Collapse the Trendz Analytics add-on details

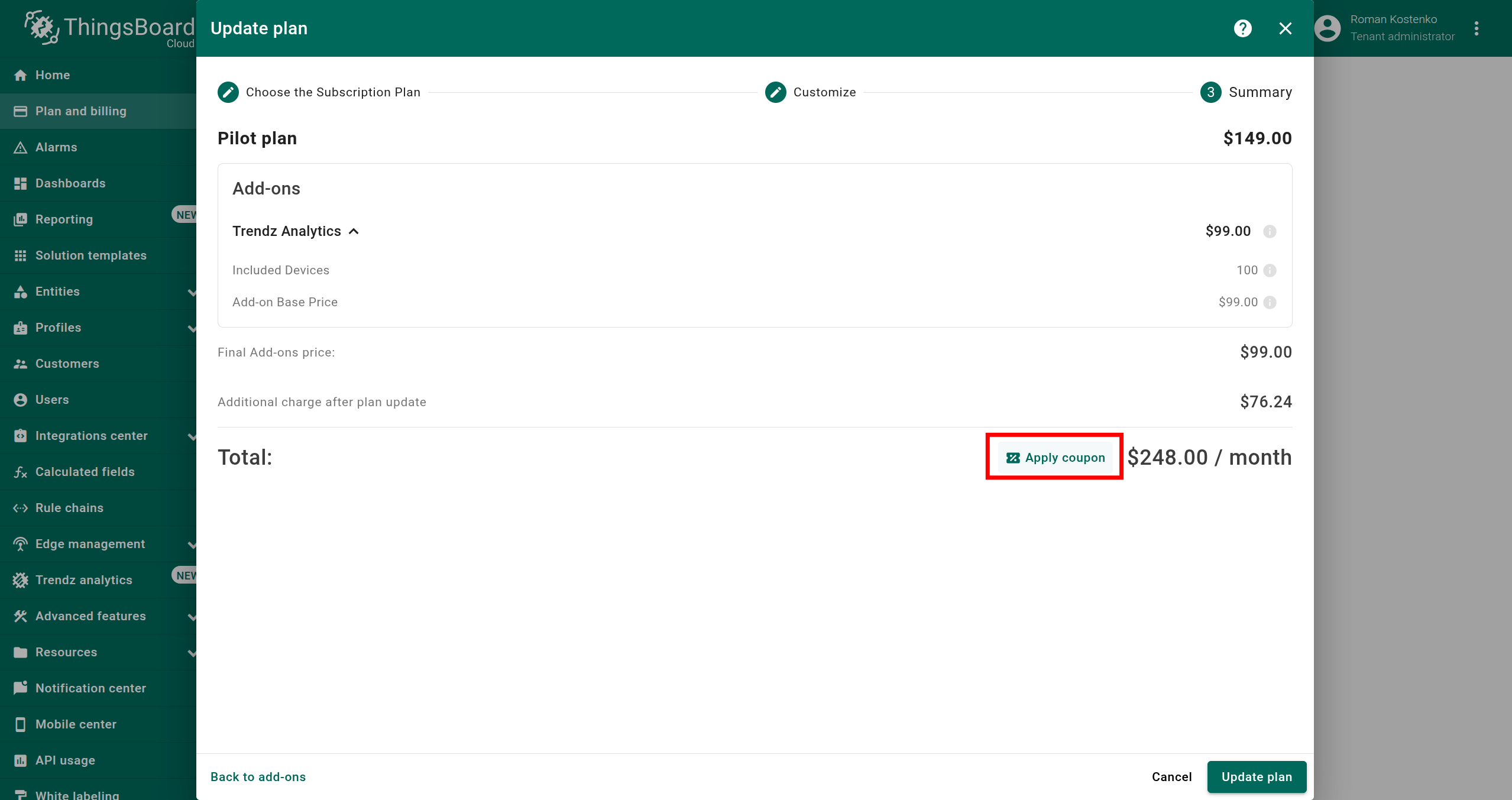(x=354, y=231)
